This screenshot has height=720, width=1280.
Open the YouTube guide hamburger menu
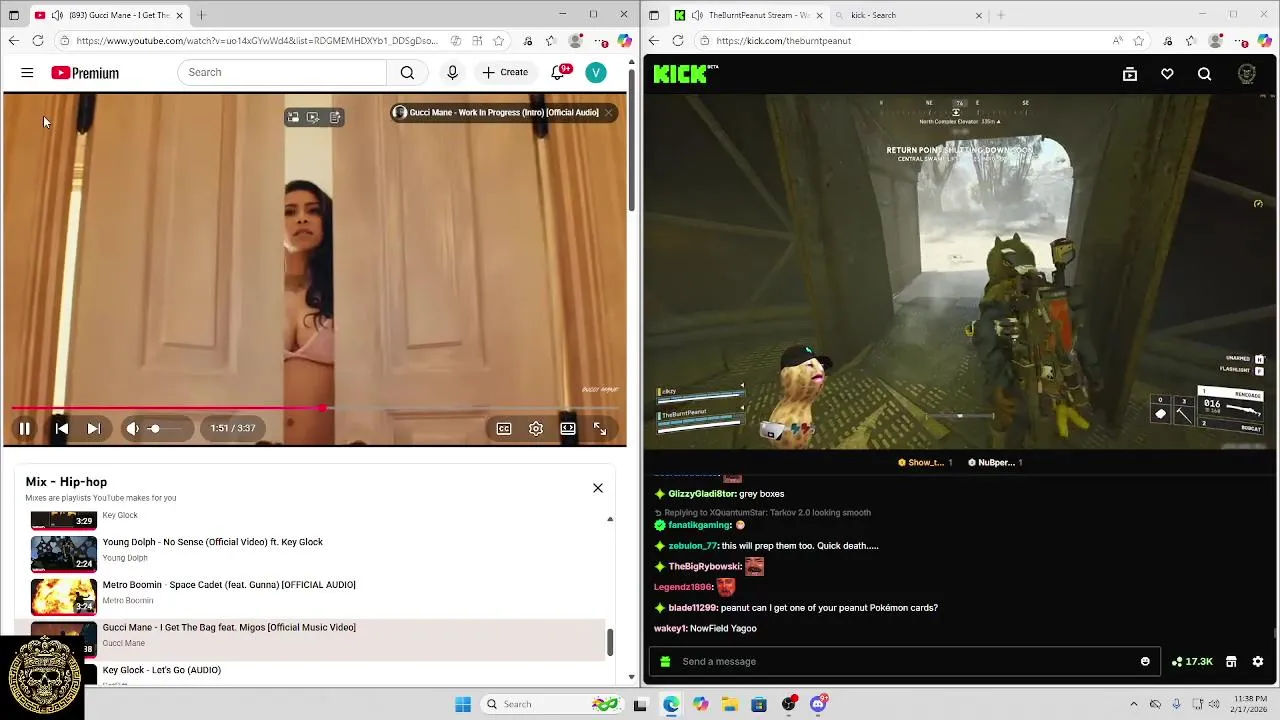pyautogui.click(x=27, y=73)
